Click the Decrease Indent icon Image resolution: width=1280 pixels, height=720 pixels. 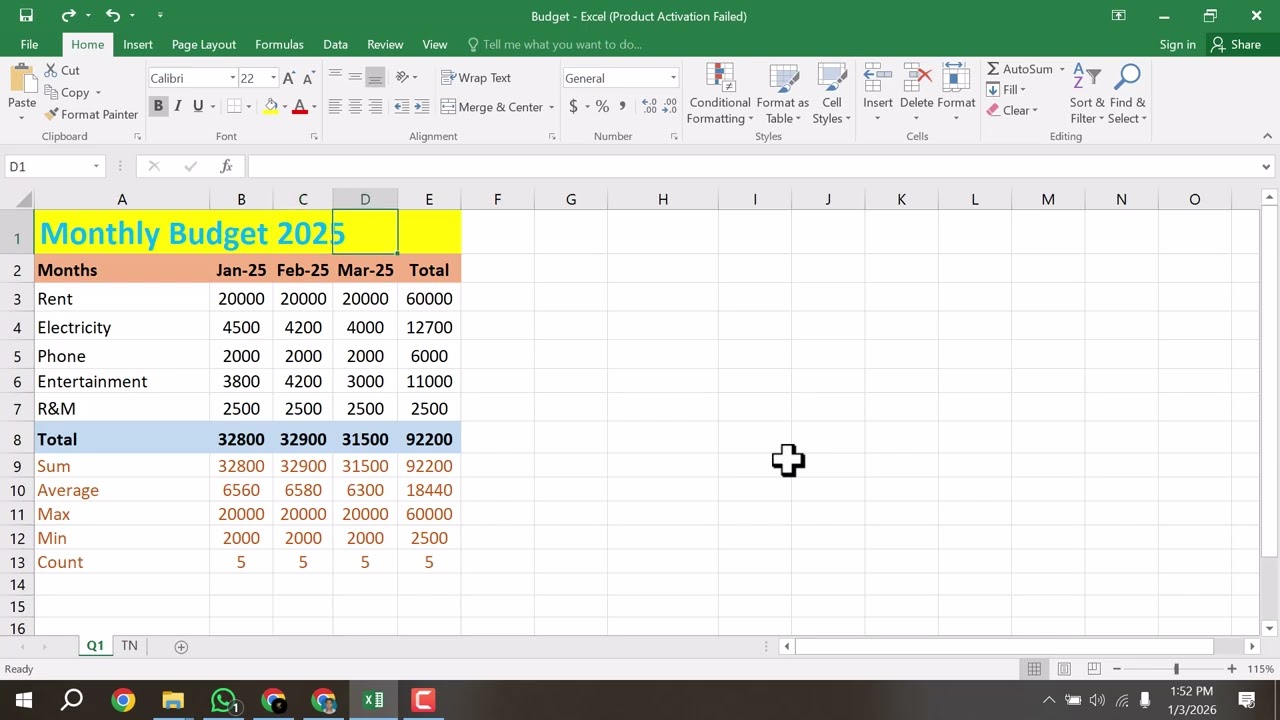pos(402,107)
